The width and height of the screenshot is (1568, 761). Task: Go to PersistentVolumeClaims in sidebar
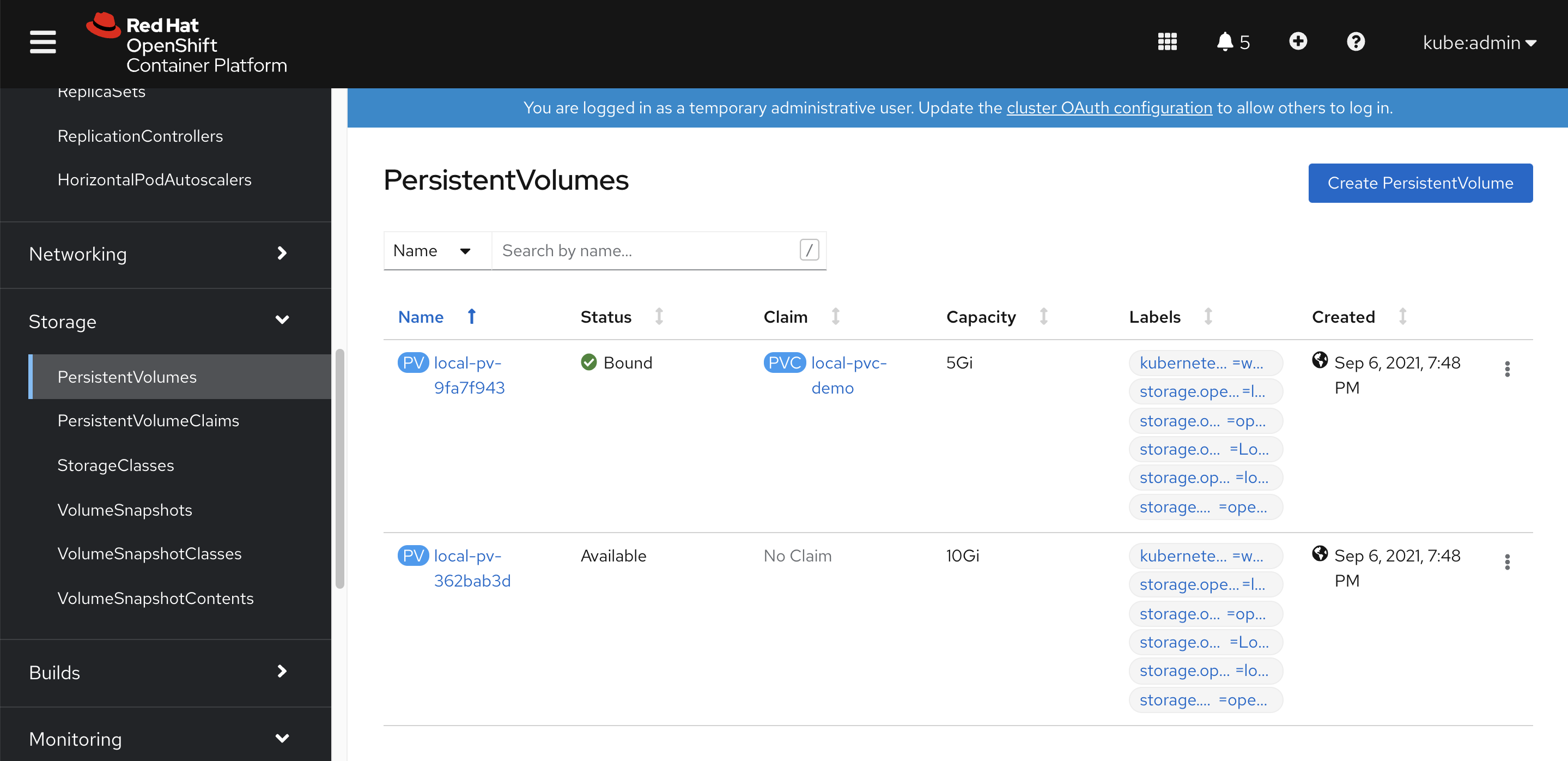click(148, 421)
